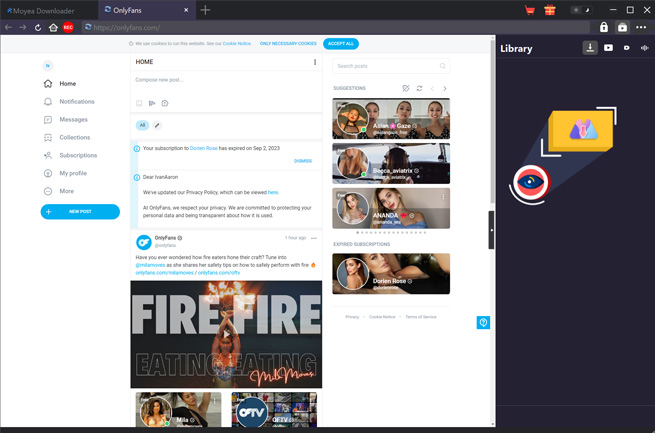Switch to the Moyea Downloader tab
The image size is (655, 433).
[x=45, y=10]
